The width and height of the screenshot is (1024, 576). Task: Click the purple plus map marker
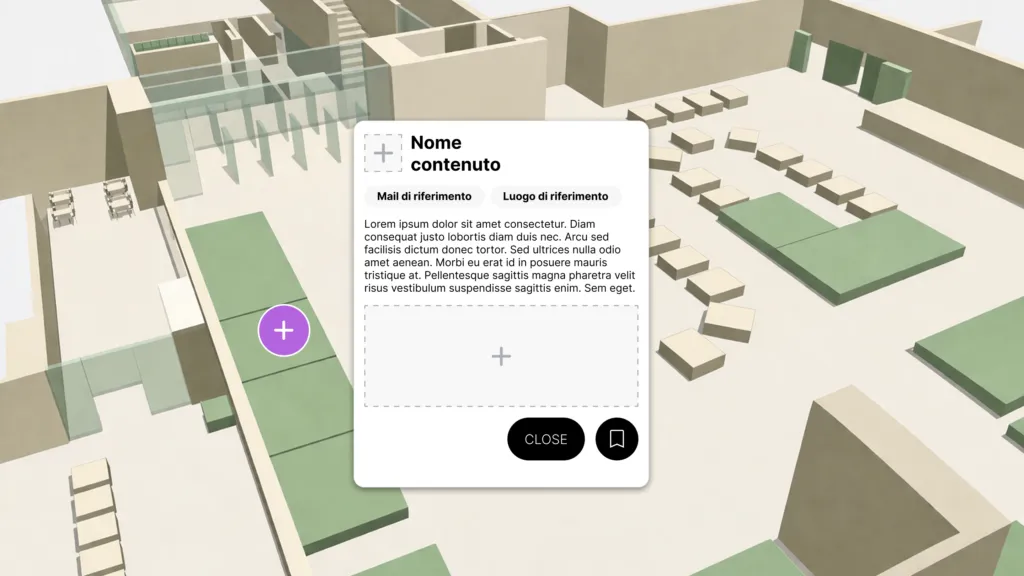(x=284, y=331)
